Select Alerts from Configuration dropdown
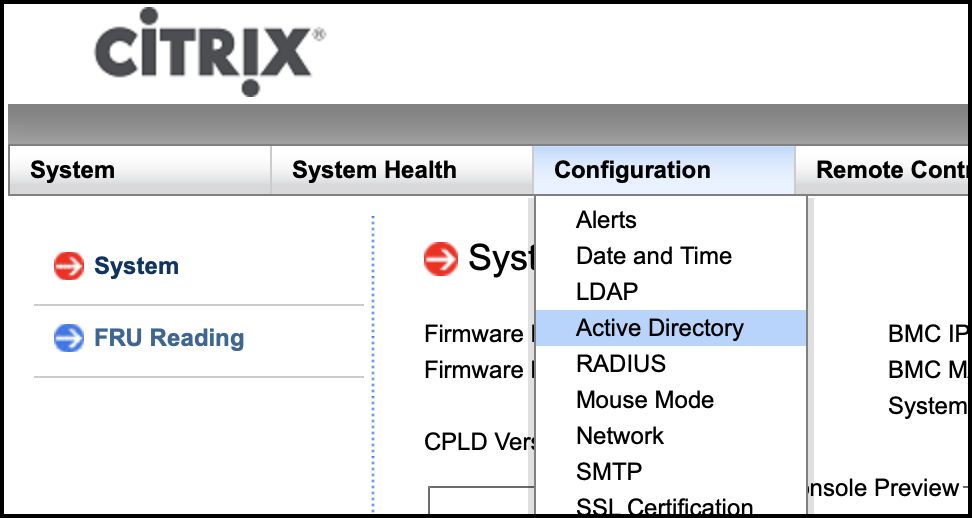The height and width of the screenshot is (518, 972). pyautogui.click(x=671, y=220)
